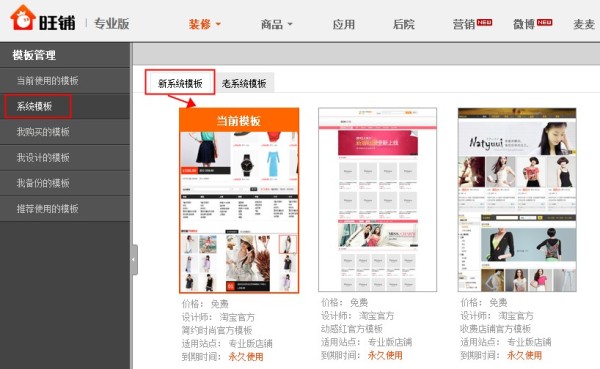600x369 pixels.
Task: Click the 旺铺 house logo icon
Action: (23, 18)
